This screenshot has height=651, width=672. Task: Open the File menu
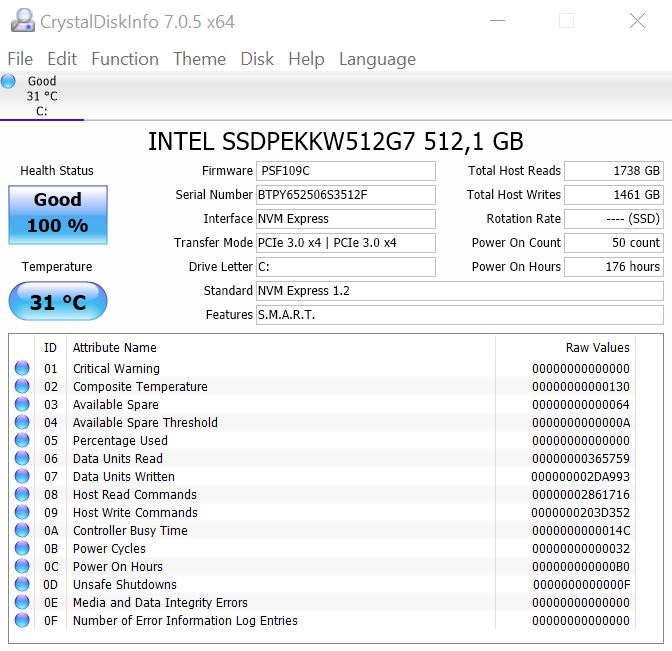20,59
